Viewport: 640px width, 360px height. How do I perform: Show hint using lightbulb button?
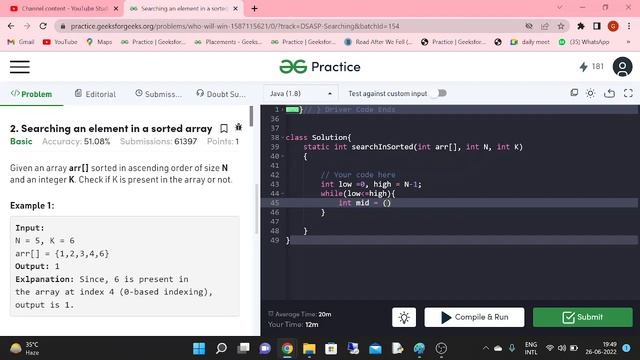(x=404, y=317)
